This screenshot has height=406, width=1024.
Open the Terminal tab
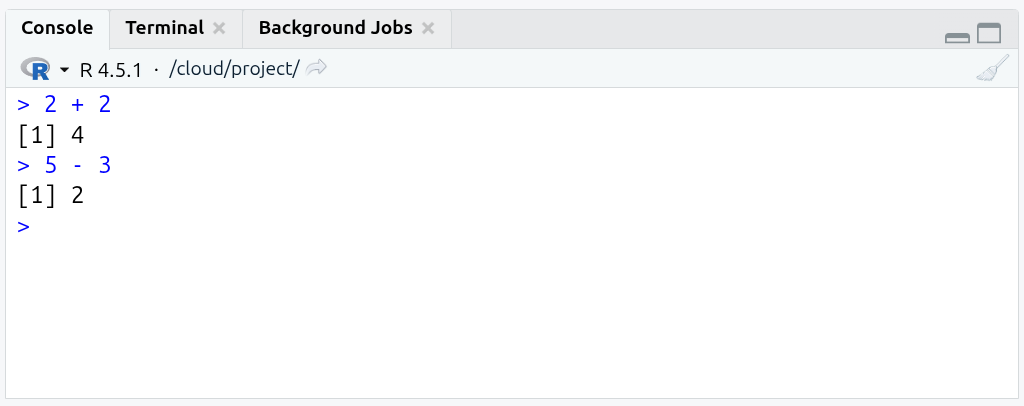[164, 28]
